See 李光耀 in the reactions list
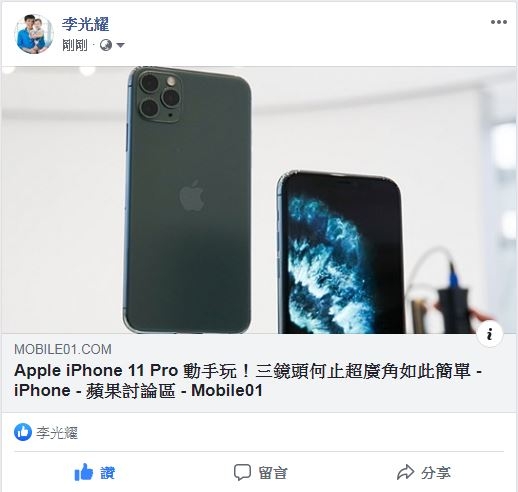Screen dimensions: 518x492 pyautogui.click(x=57, y=433)
